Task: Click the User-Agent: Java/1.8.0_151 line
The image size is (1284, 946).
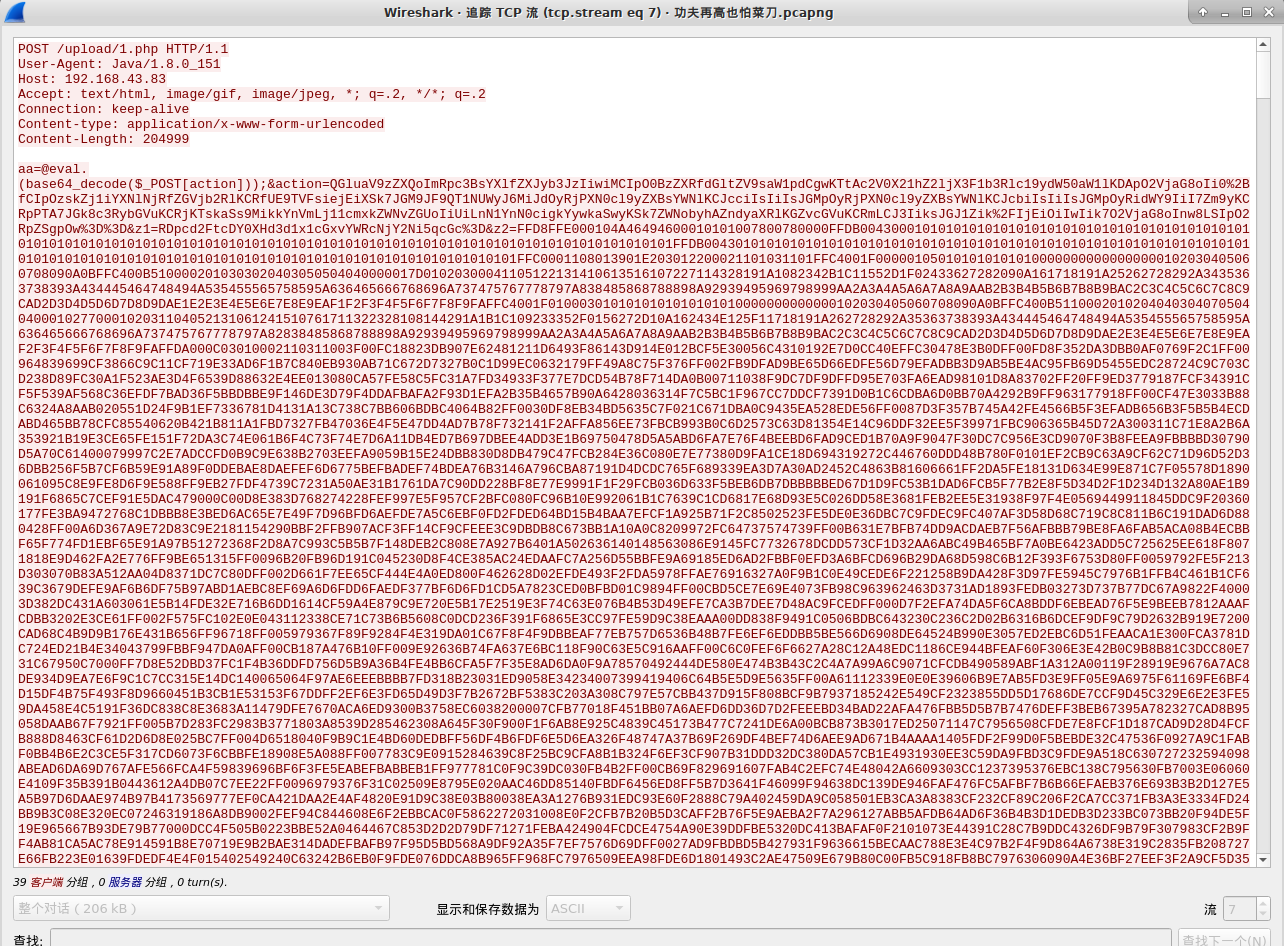Action: [119, 64]
